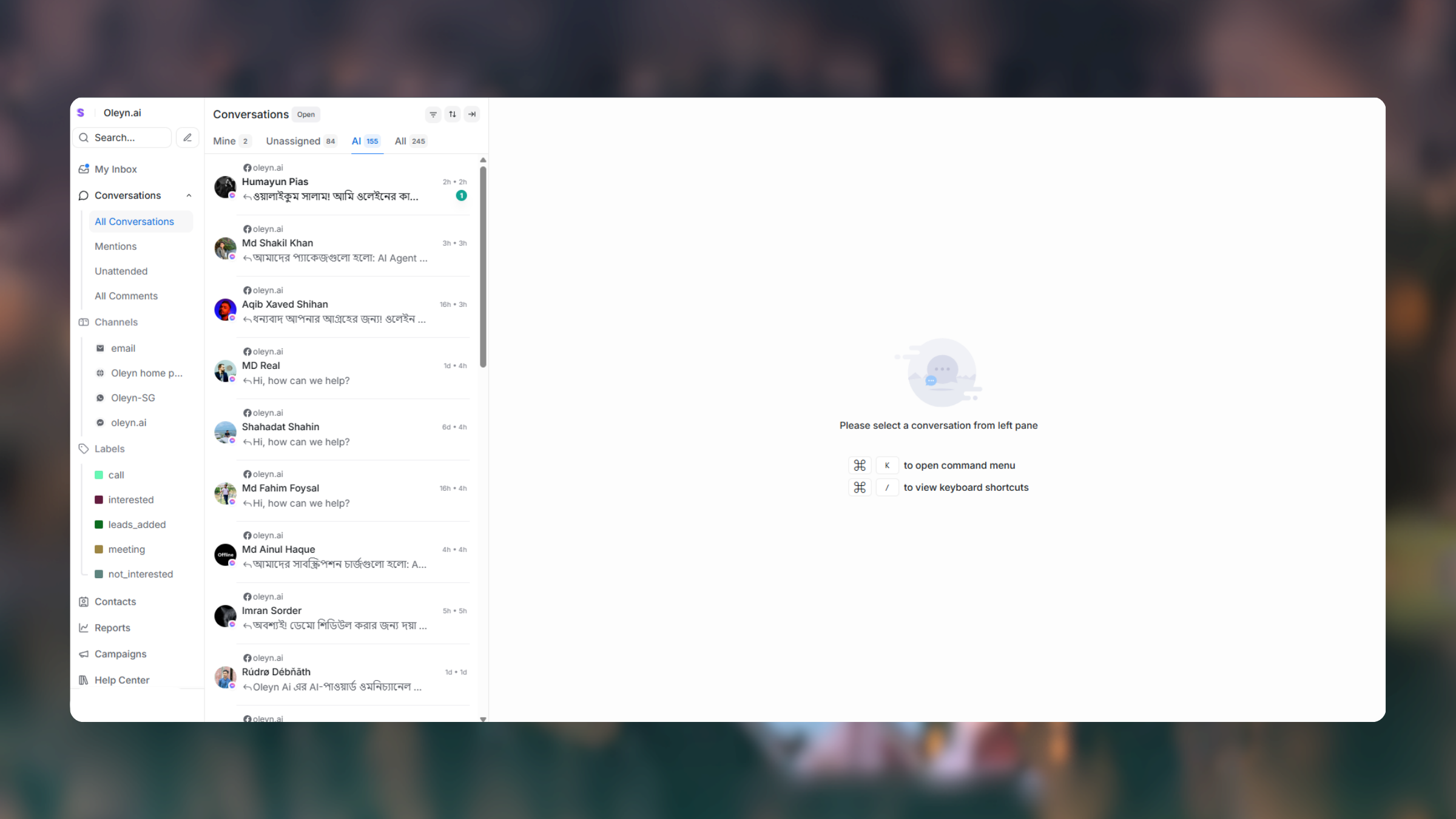This screenshot has height=819, width=1456.
Task: Click scrollbar down arrow in conversation list
Action: click(x=483, y=719)
